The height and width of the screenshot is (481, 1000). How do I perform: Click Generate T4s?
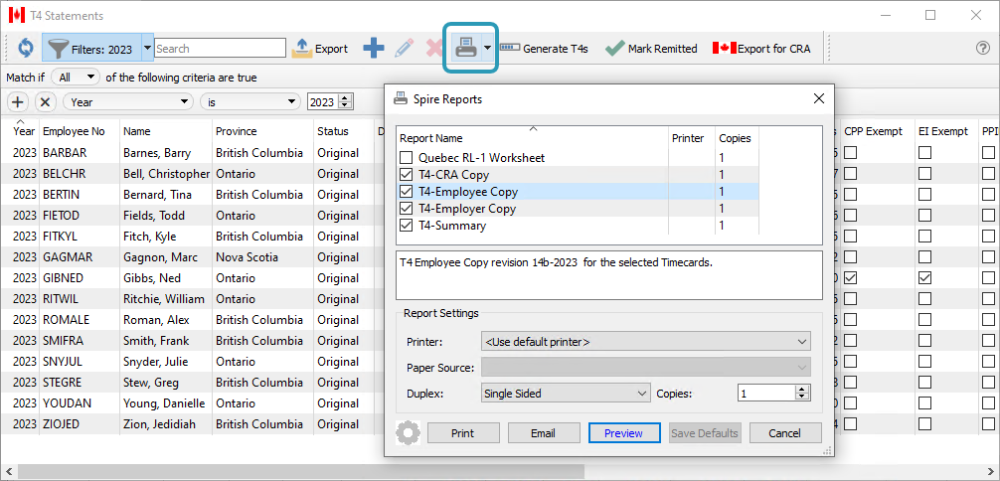544,48
